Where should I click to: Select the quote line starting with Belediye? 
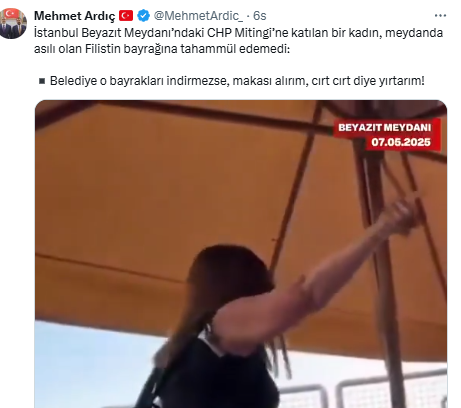tap(237, 81)
